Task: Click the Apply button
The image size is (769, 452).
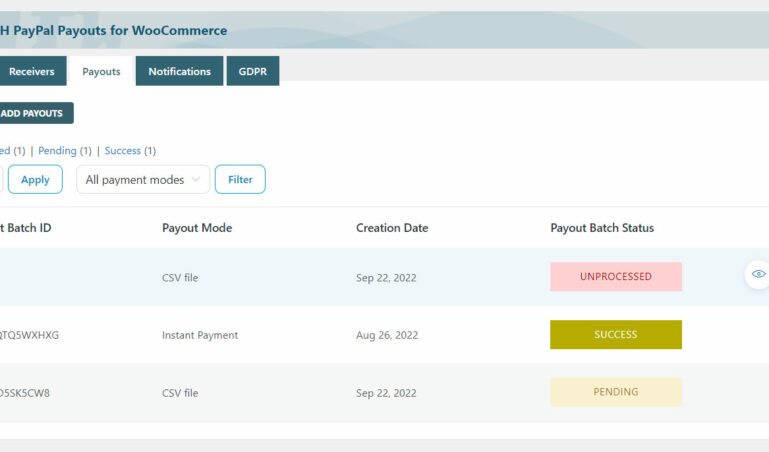Action: [35, 180]
